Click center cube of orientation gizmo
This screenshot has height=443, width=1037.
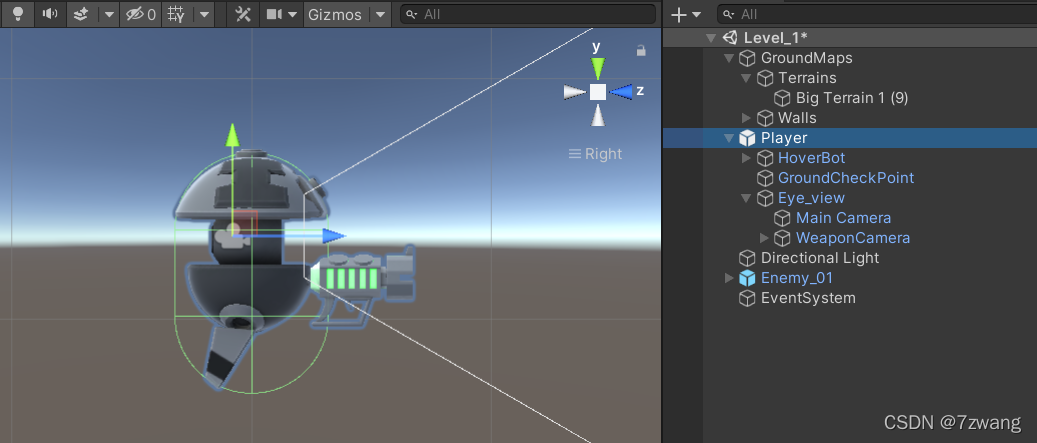pos(598,92)
